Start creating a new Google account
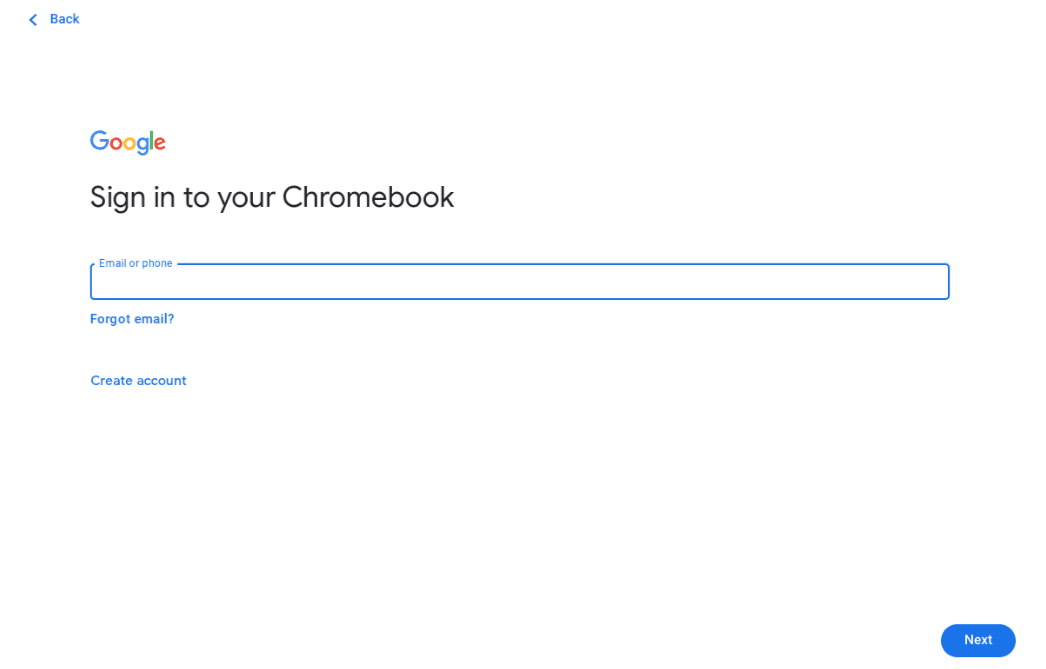Screen dimensions: 1046x669 pos(138,380)
